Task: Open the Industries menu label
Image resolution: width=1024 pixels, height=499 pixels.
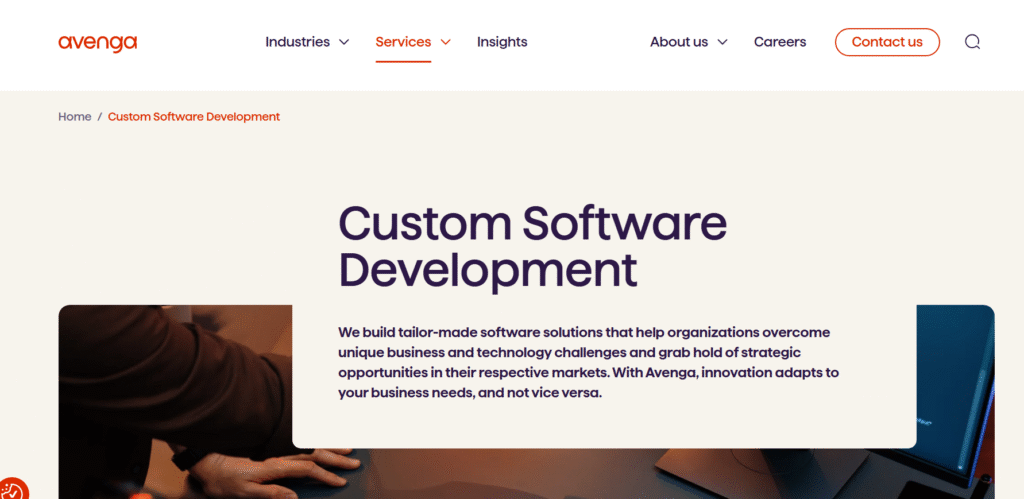Action: pos(297,42)
